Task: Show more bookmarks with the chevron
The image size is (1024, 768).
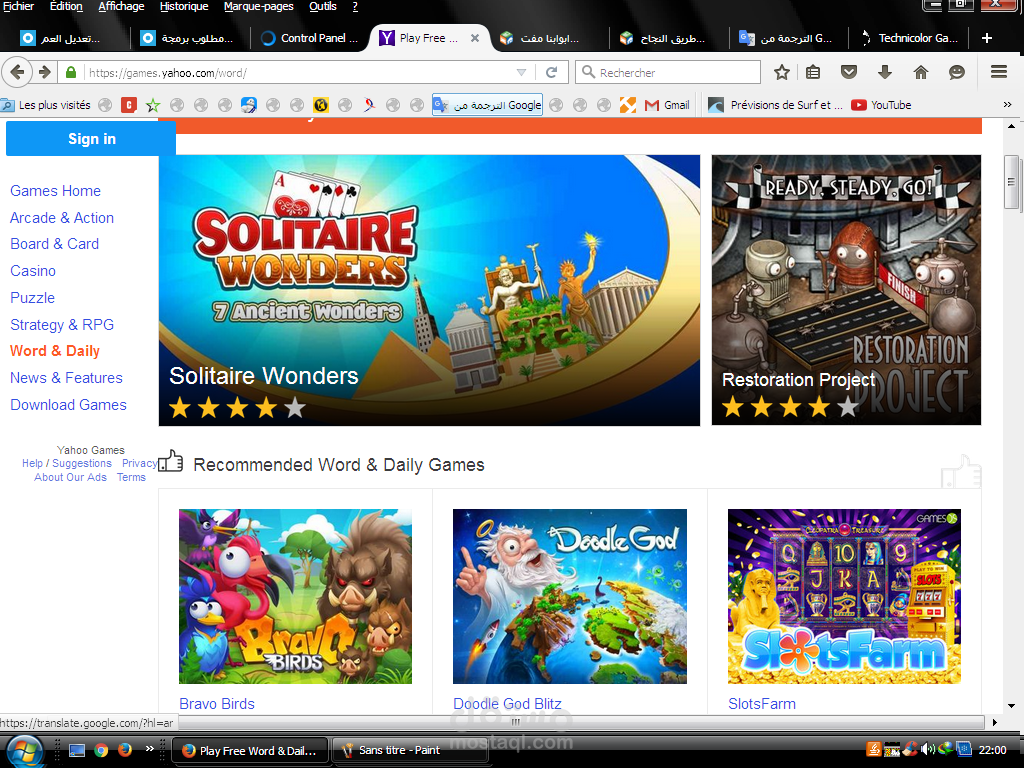Action: point(1007,104)
